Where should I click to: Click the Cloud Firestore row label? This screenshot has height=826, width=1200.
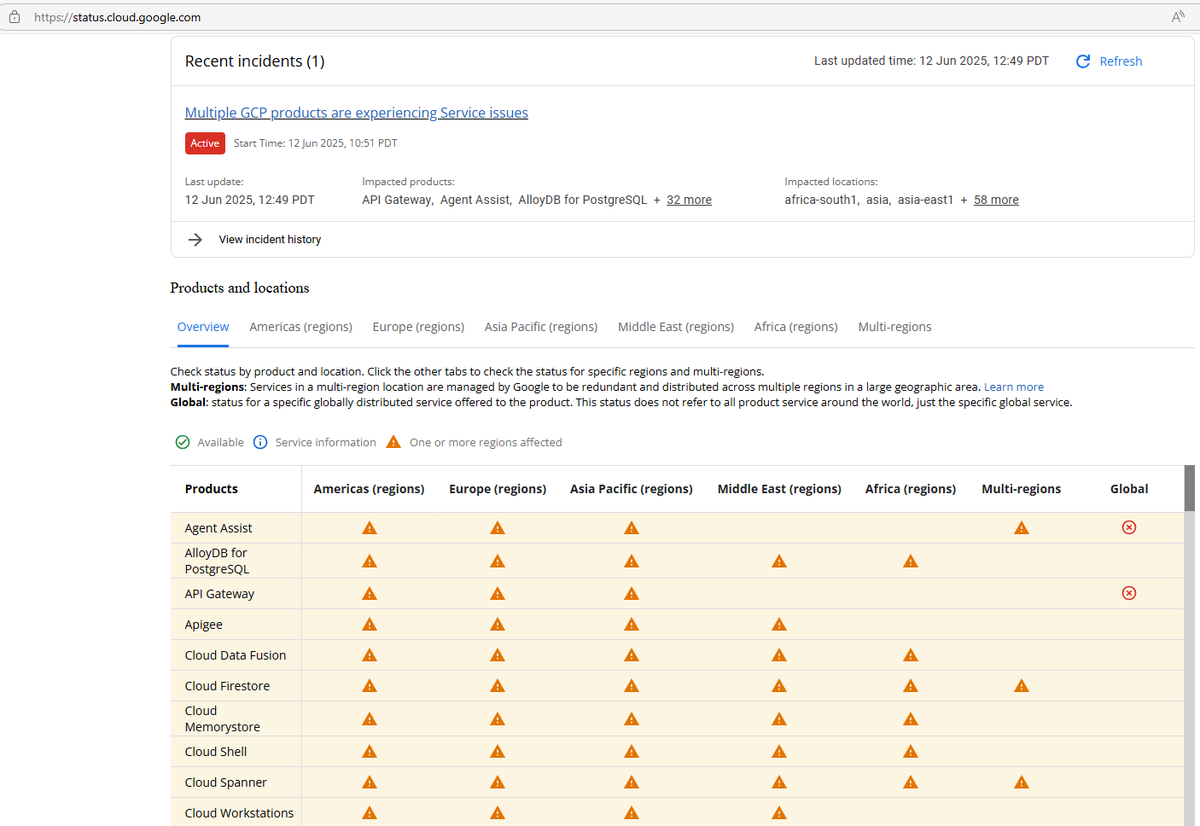[228, 686]
